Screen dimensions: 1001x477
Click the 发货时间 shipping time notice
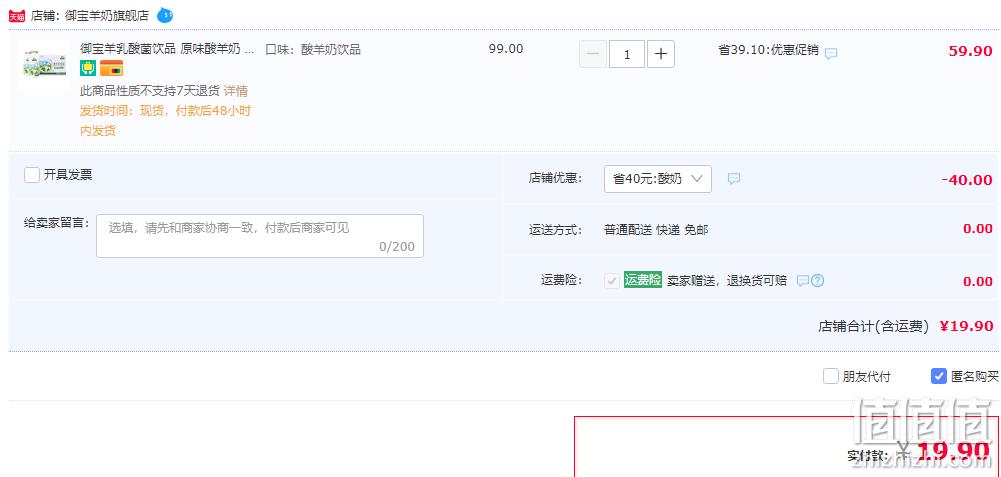point(165,121)
